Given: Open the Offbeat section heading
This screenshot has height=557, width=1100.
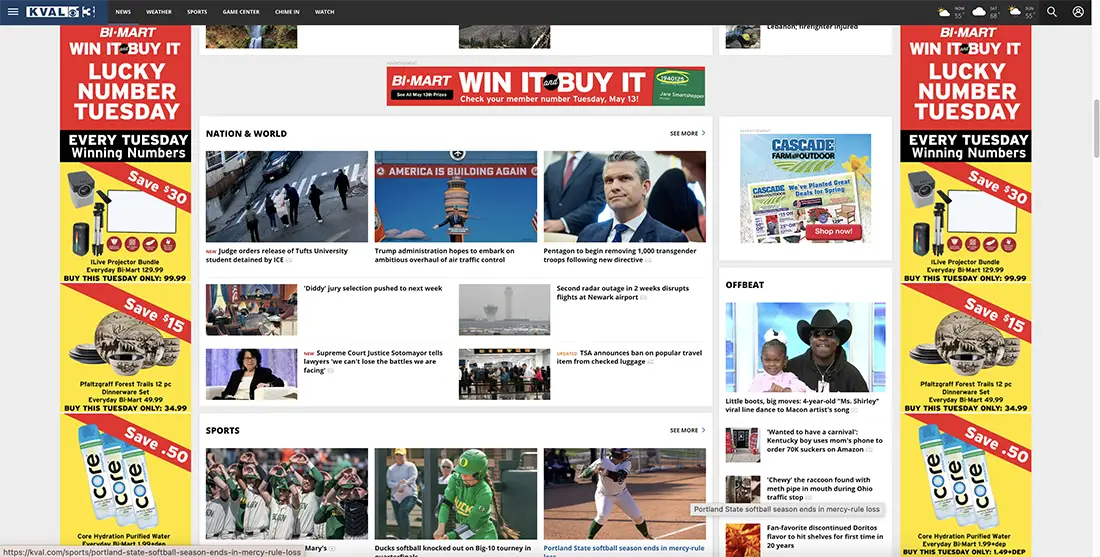Looking at the screenshot, I should tap(744, 285).
